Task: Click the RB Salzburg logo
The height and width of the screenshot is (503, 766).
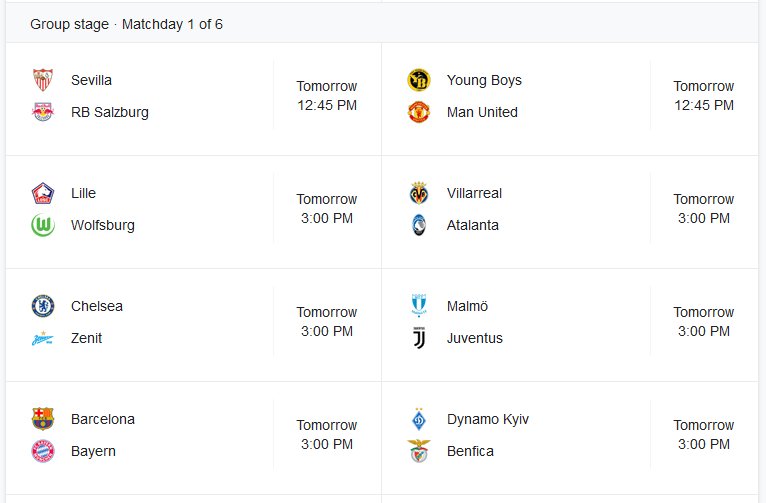Action: tap(43, 112)
